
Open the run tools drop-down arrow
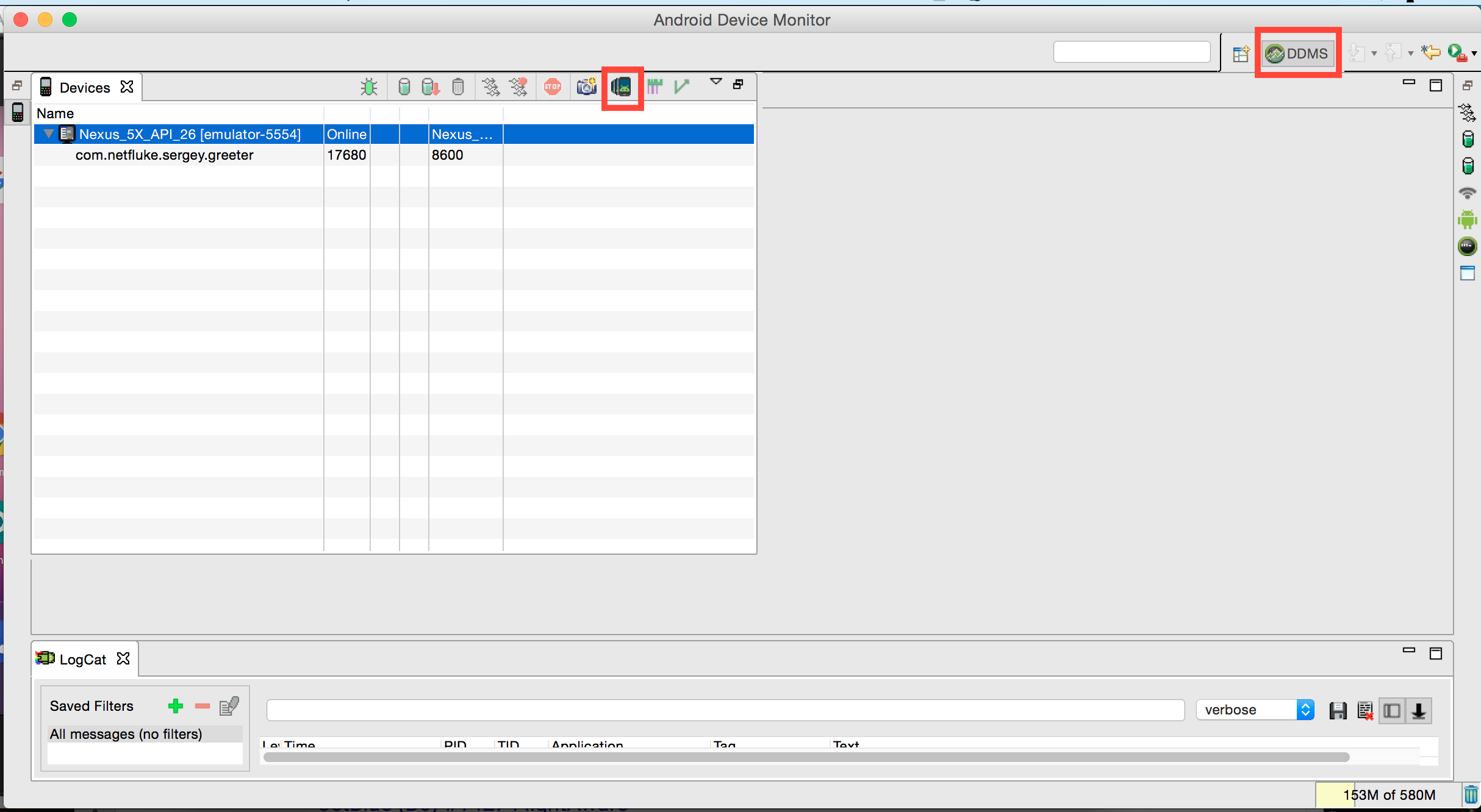(x=1474, y=54)
